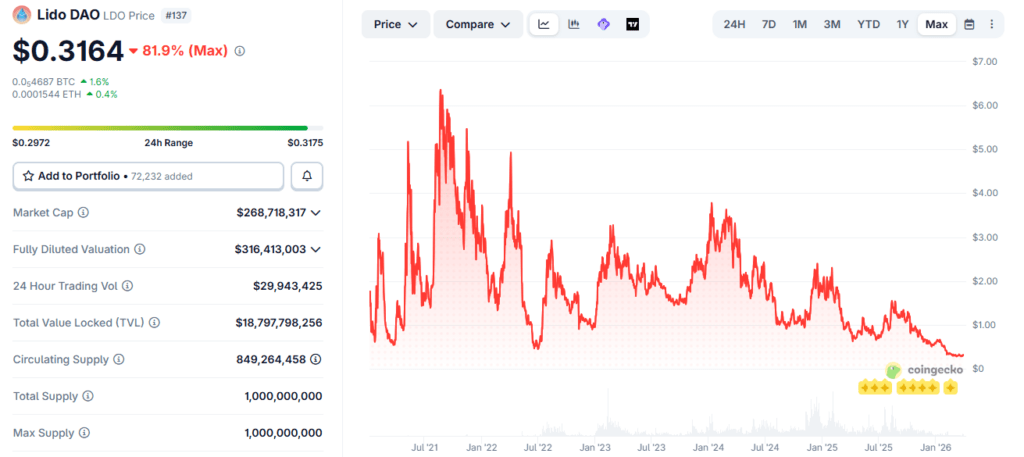The height and width of the screenshot is (457, 1024).
Task: Open TradingView chart mode
Action: point(633,24)
